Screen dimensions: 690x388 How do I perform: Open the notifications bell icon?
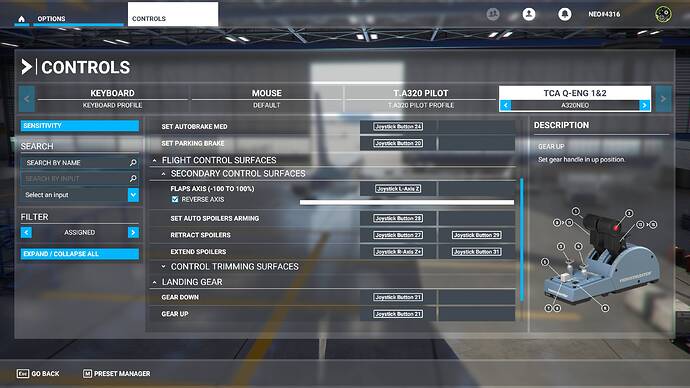(x=565, y=14)
